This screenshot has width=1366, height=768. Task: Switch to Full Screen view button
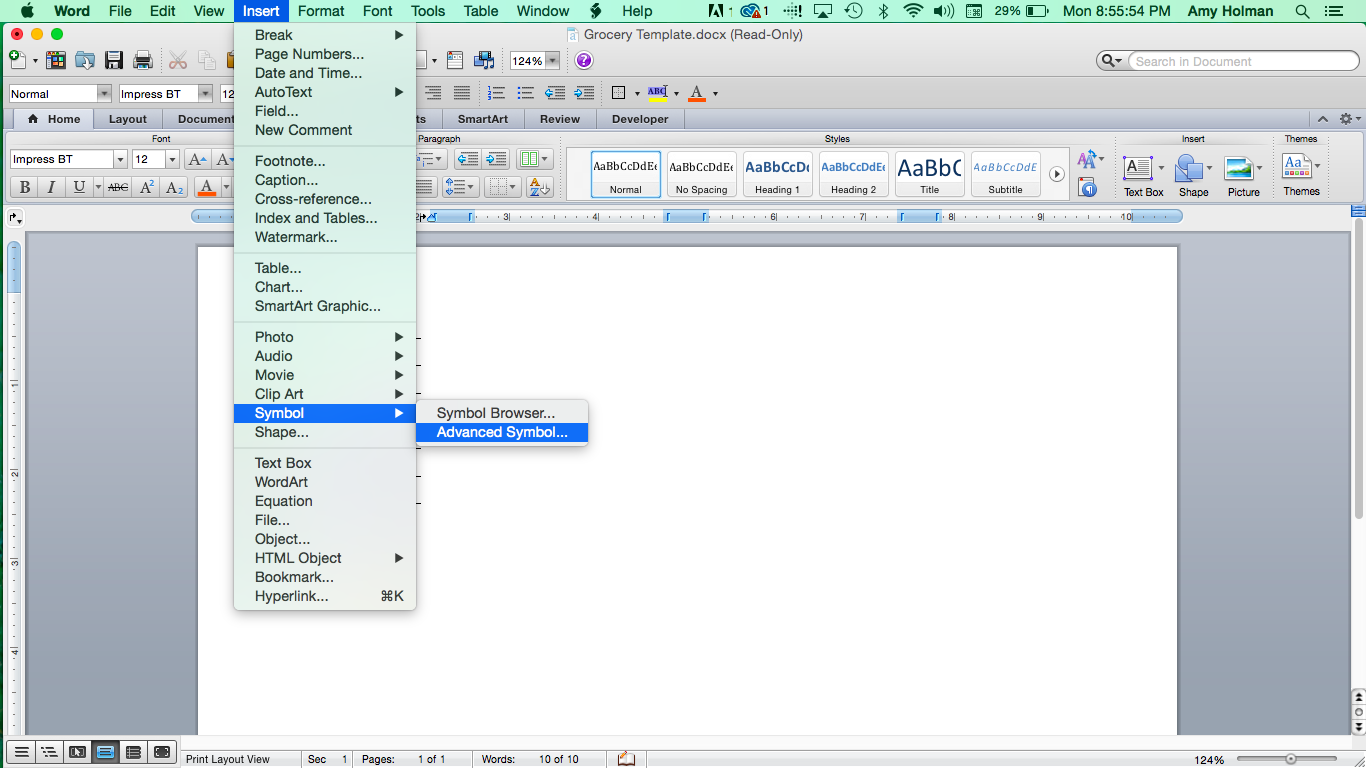162,752
